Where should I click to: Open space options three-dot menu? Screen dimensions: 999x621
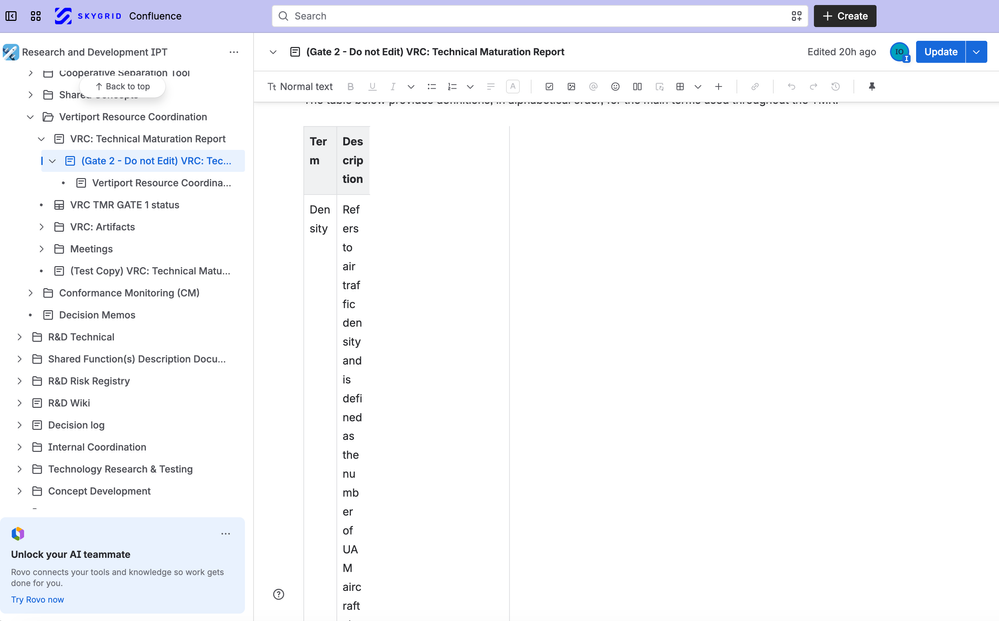234,52
